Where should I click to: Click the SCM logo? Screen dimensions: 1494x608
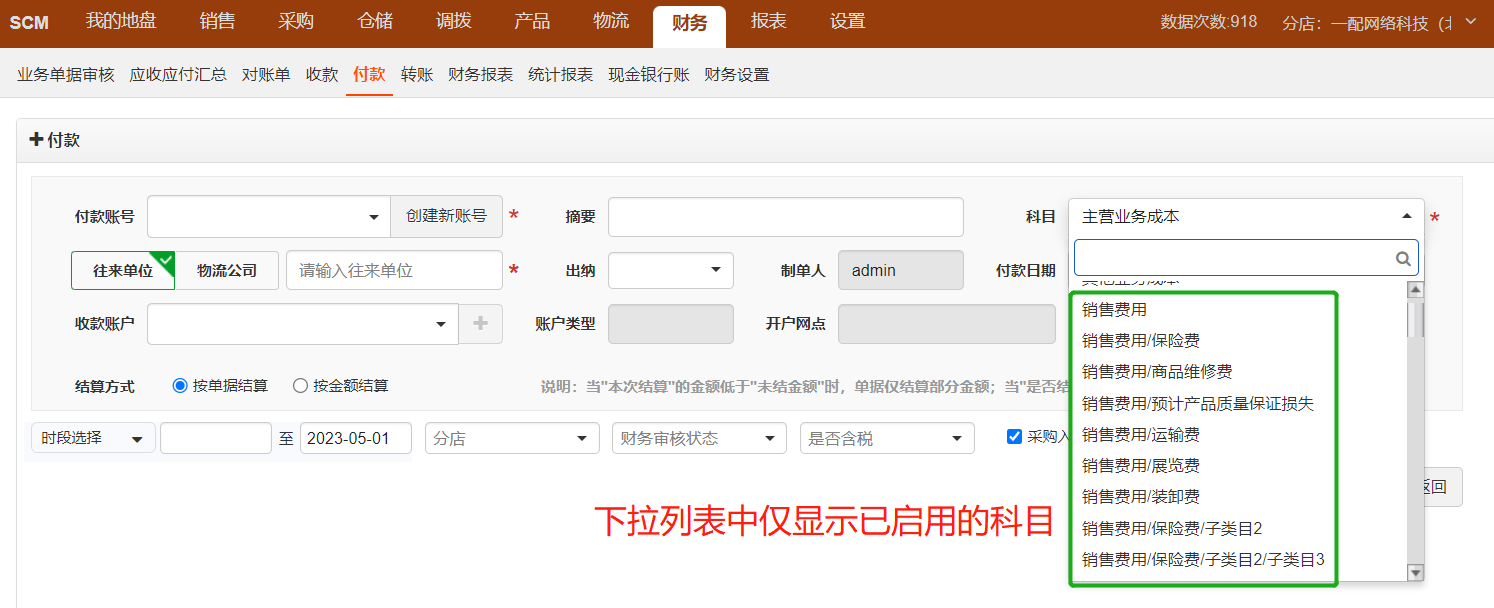tap(30, 23)
